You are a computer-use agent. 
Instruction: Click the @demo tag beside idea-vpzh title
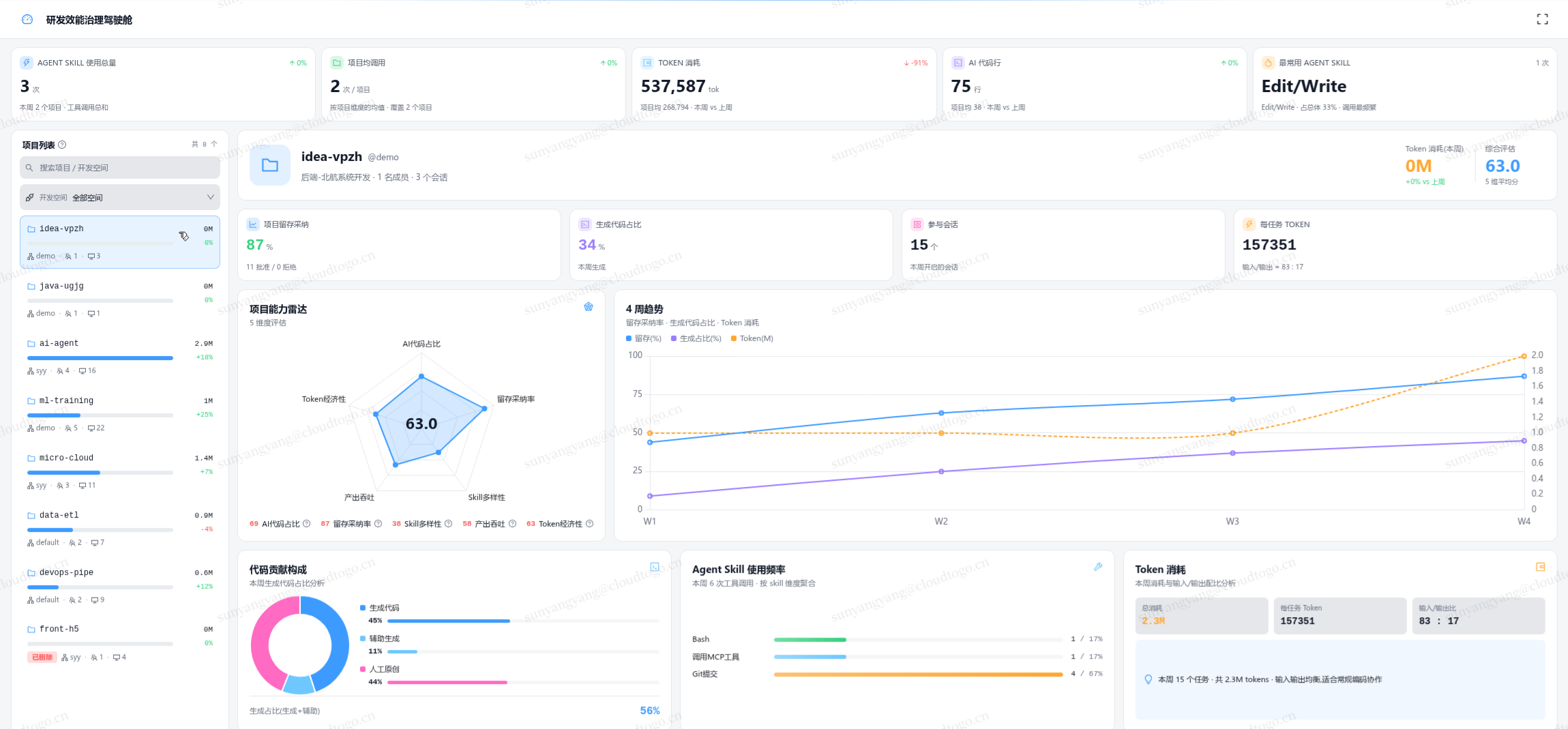tap(383, 157)
